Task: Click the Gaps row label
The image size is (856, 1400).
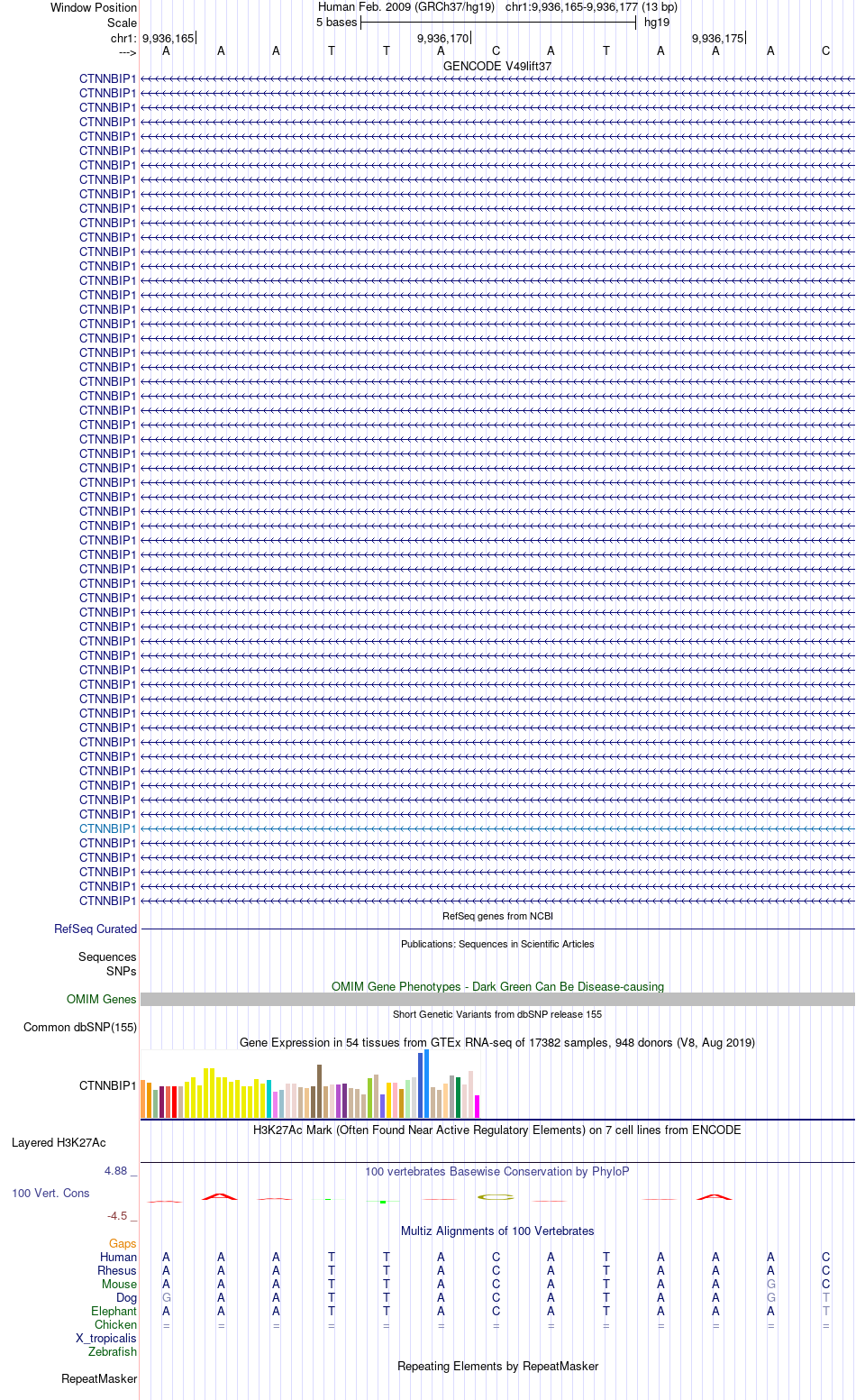Action: pos(123,1243)
